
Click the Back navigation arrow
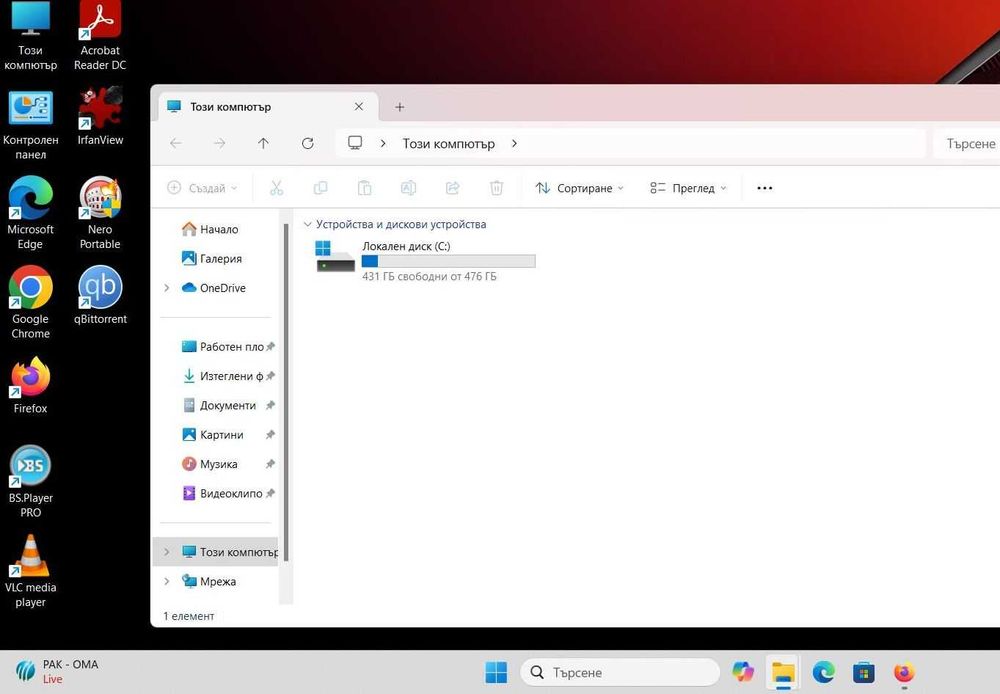(176, 144)
